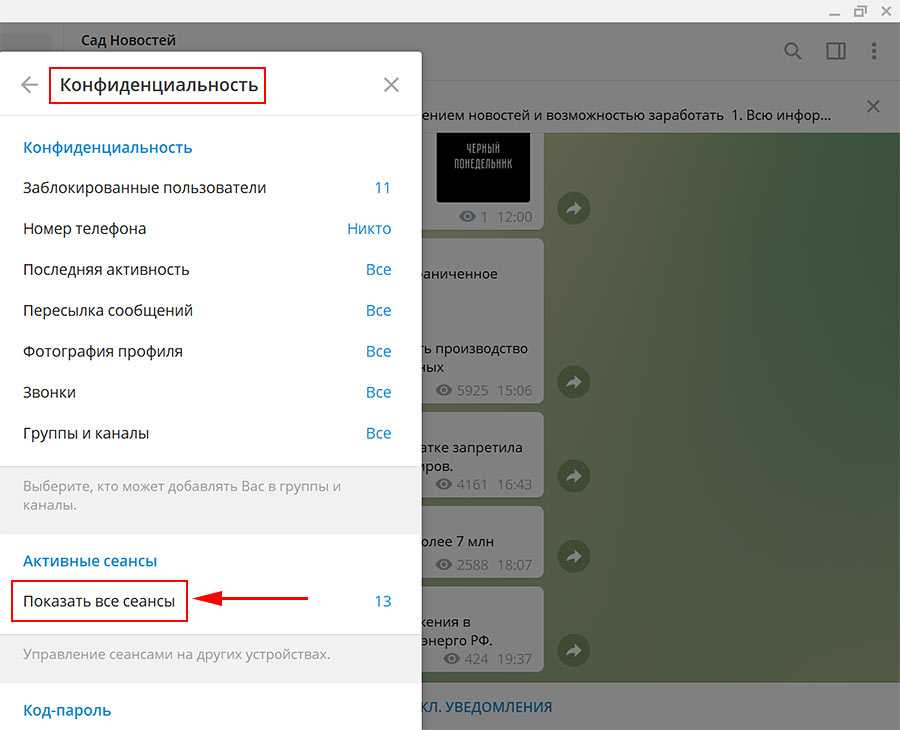Select Фотография профиля privacy setting

[x=207, y=352]
